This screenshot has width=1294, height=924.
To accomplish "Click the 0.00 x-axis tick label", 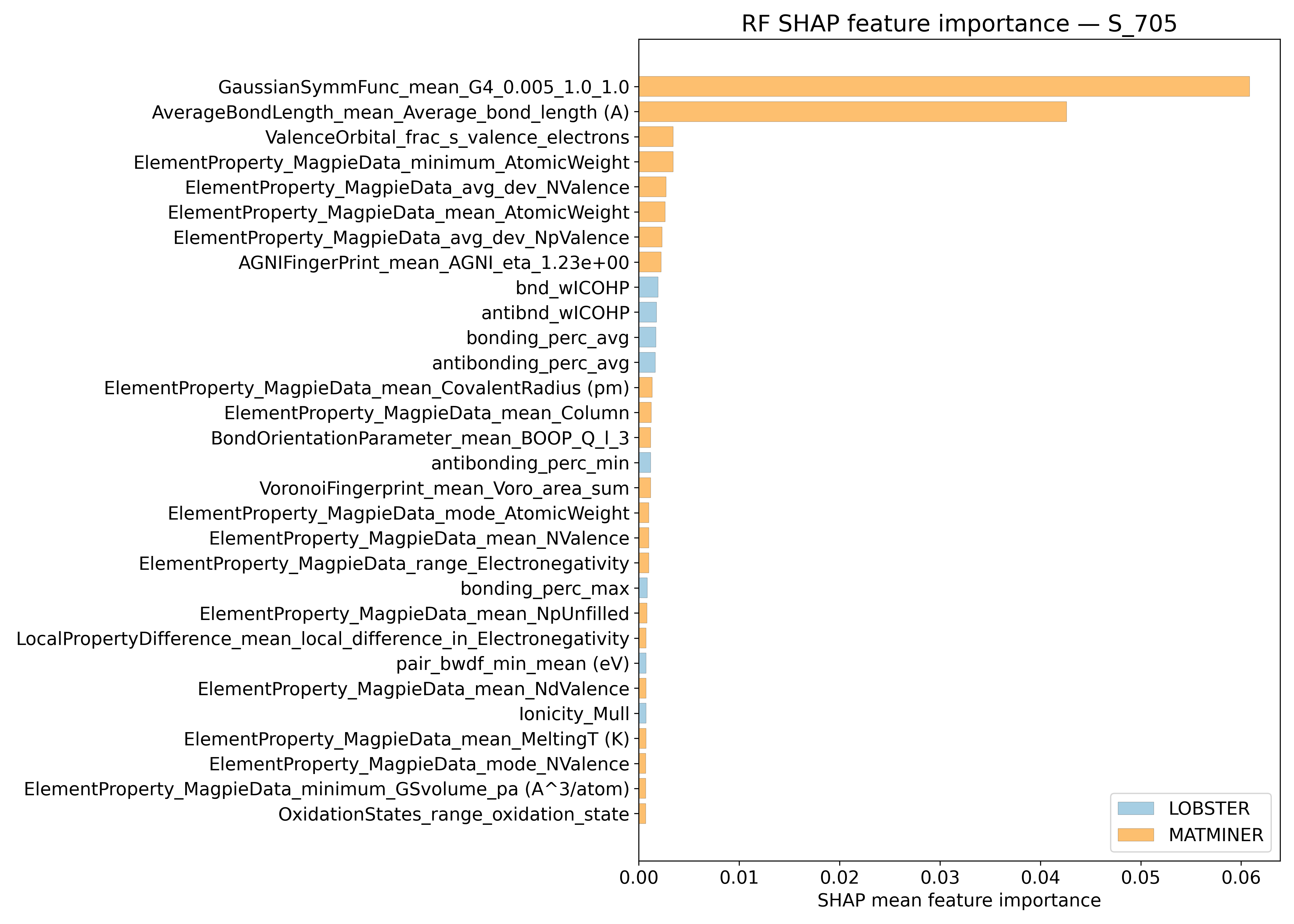I will click(x=638, y=877).
